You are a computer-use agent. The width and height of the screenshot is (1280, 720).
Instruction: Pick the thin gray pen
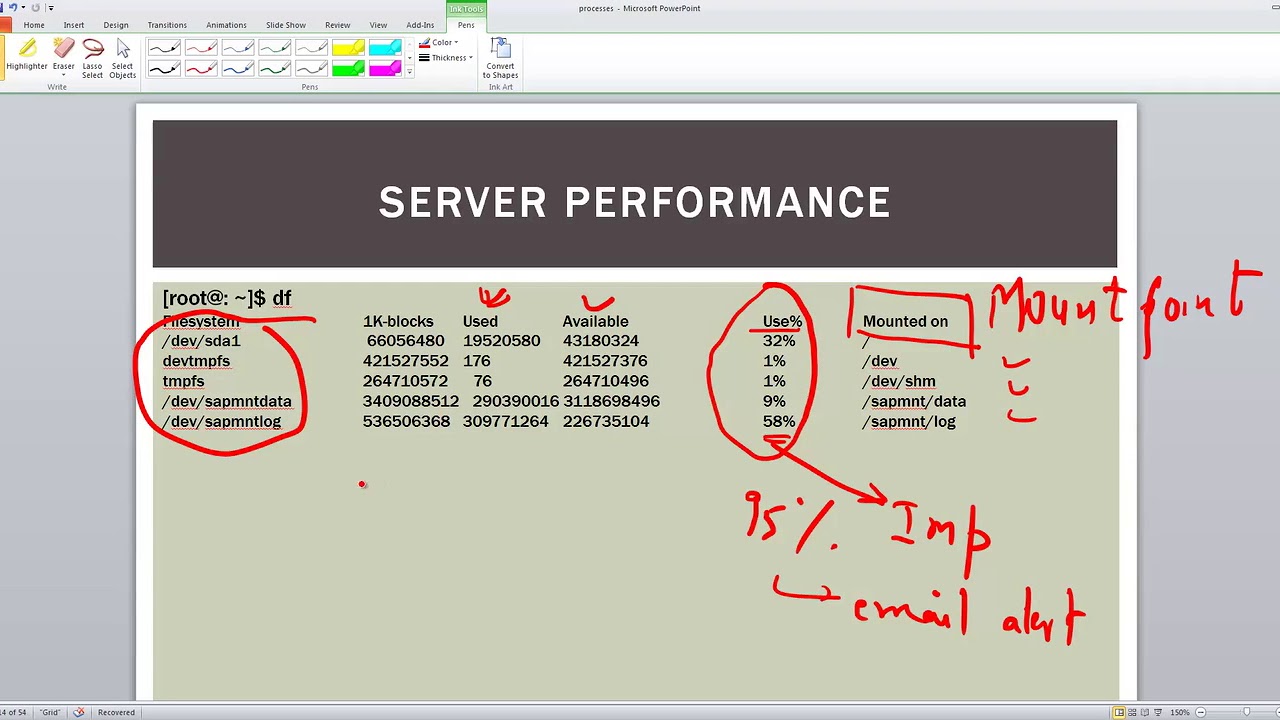click(312, 48)
